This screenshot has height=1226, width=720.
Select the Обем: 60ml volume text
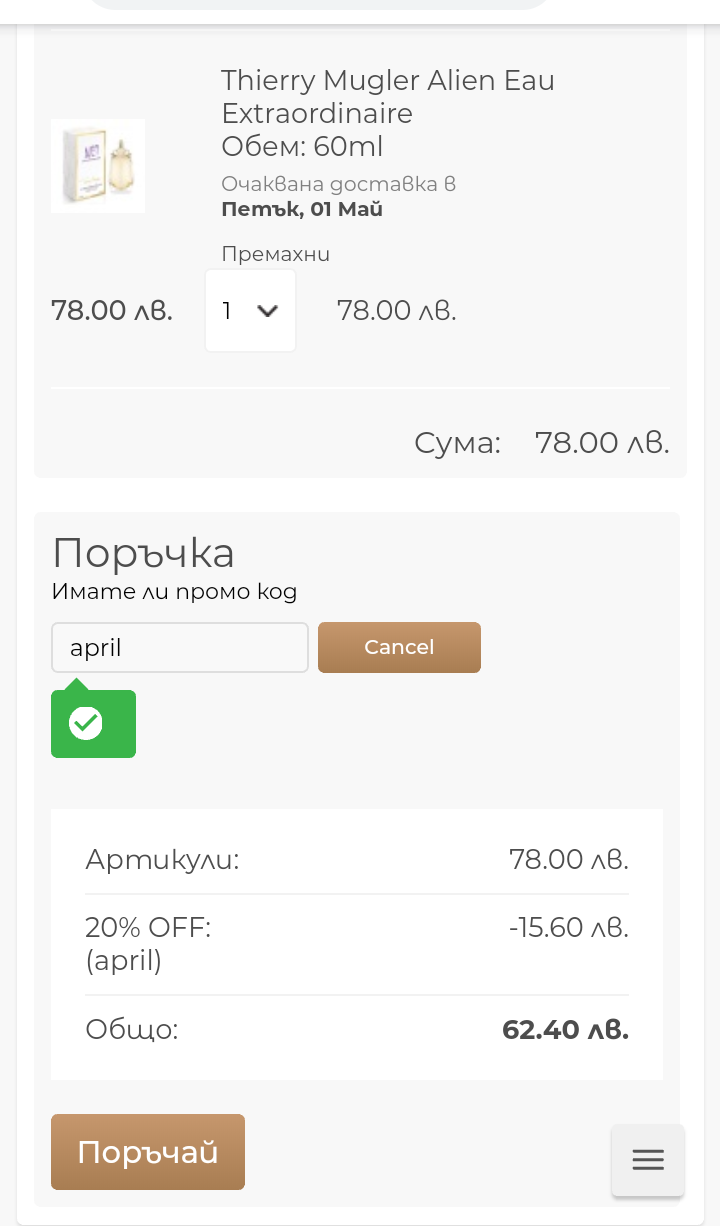pyautogui.click(x=302, y=147)
